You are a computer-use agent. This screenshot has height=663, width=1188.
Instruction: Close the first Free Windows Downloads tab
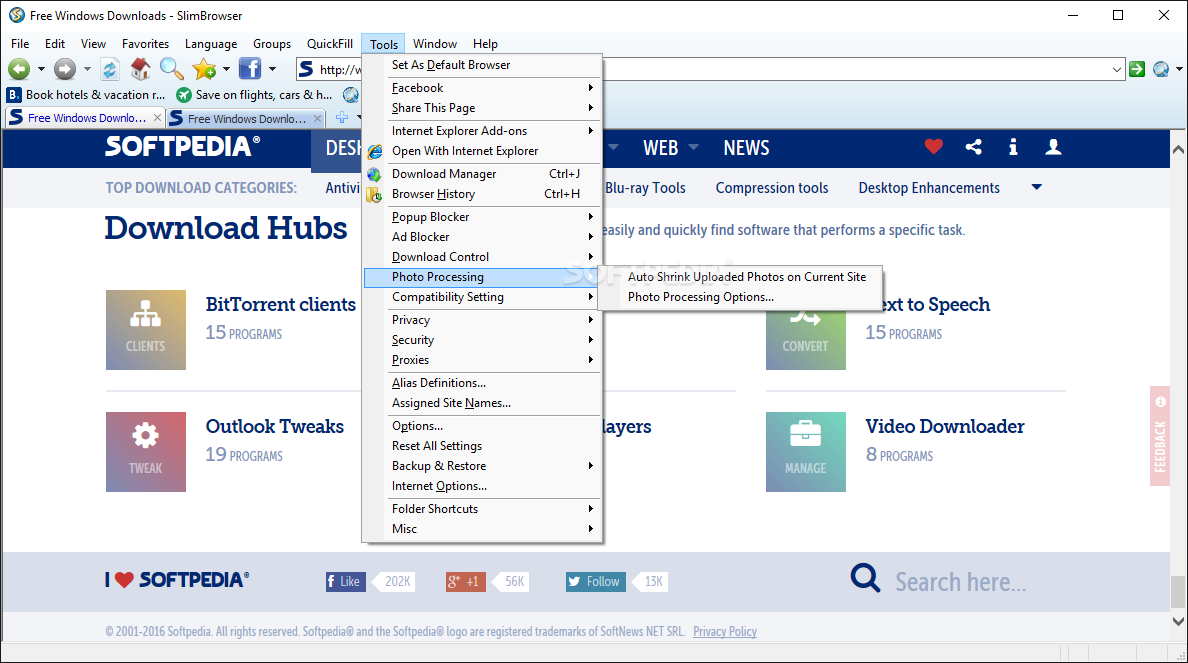point(157,117)
